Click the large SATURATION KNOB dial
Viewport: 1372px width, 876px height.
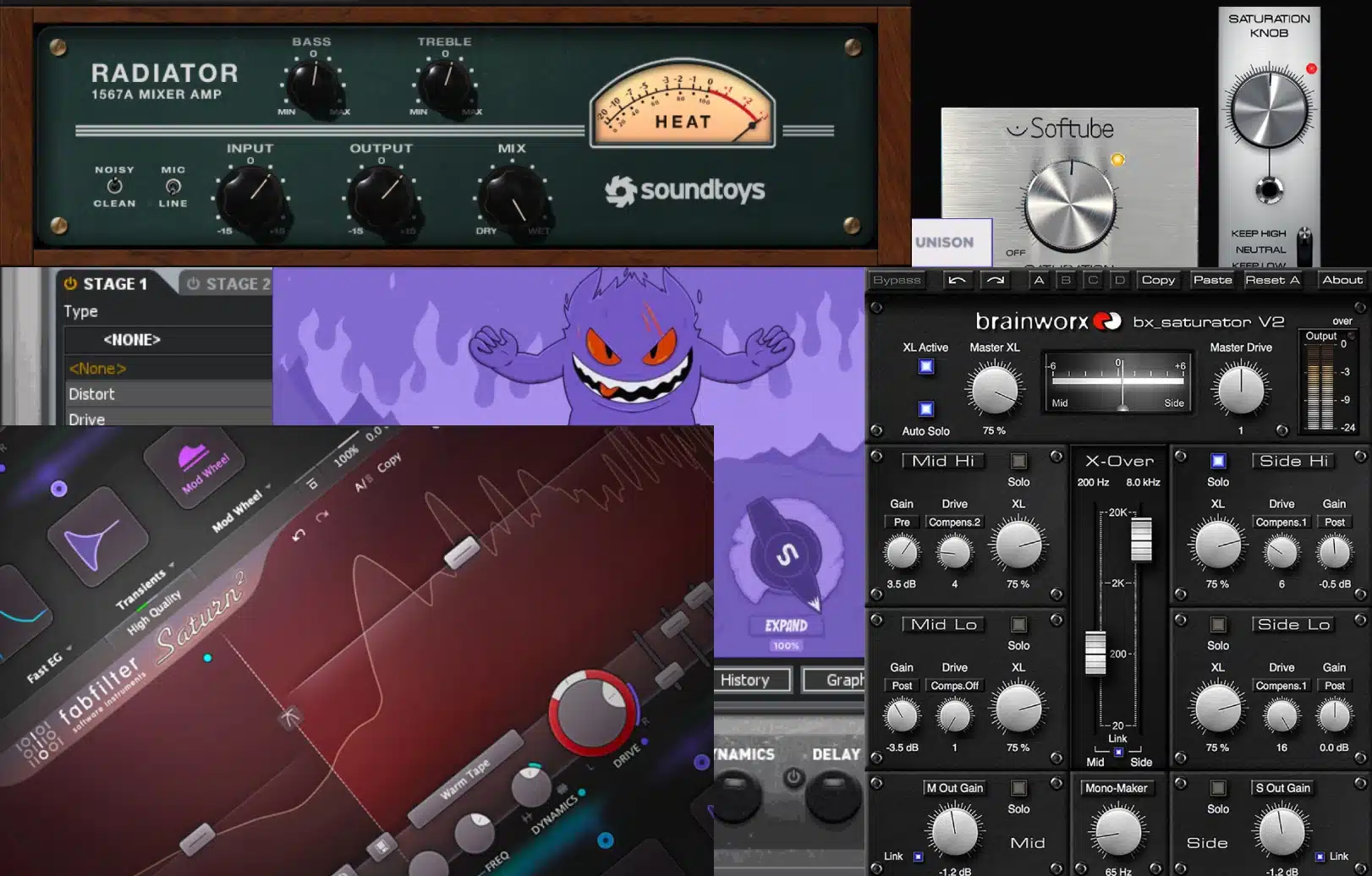[1269, 110]
